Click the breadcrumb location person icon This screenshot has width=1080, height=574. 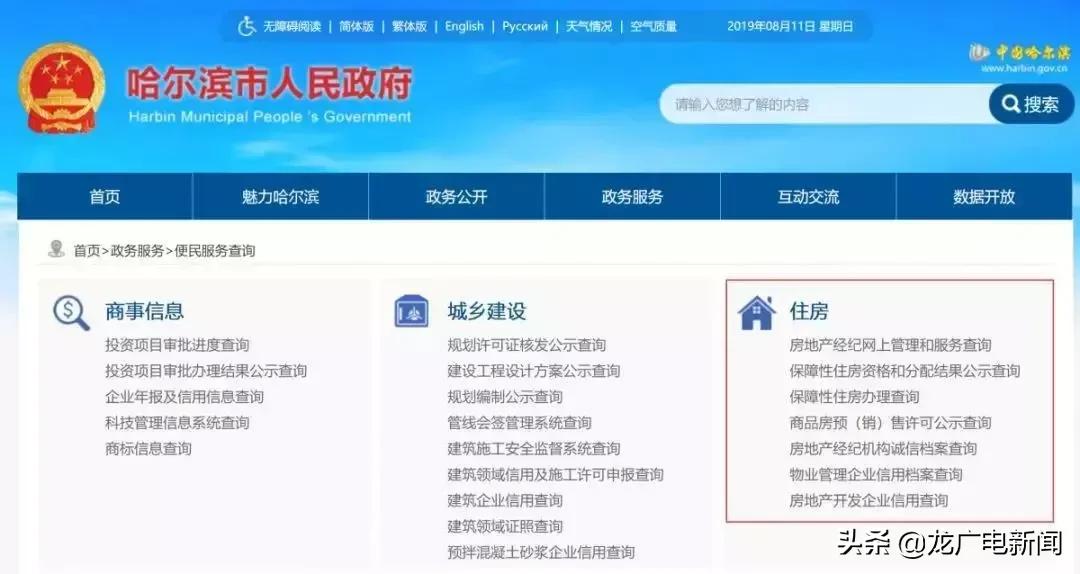(x=56, y=249)
